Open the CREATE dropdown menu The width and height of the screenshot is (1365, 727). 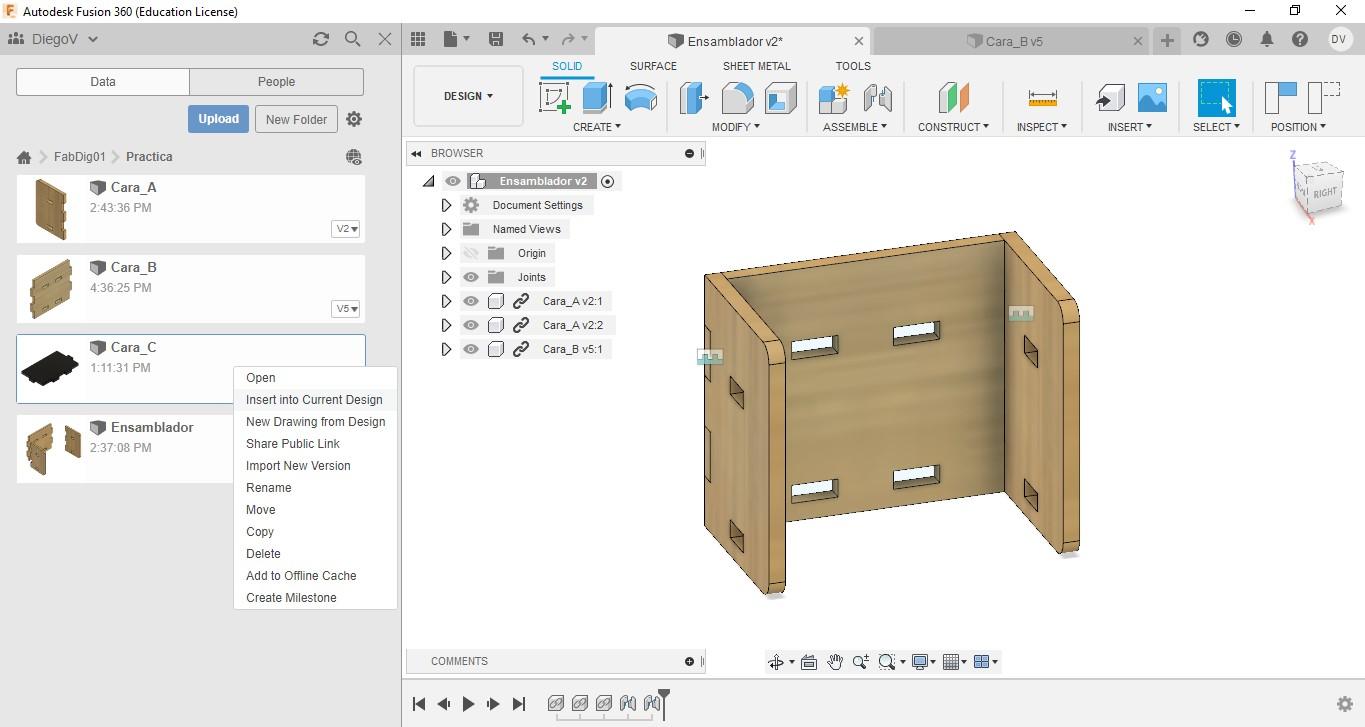click(597, 127)
